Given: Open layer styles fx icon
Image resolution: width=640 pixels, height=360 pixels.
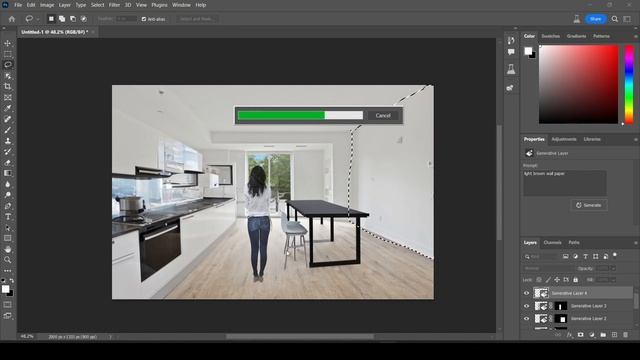Looking at the screenshot, I should pyautogui.click(x=569, y=335).
